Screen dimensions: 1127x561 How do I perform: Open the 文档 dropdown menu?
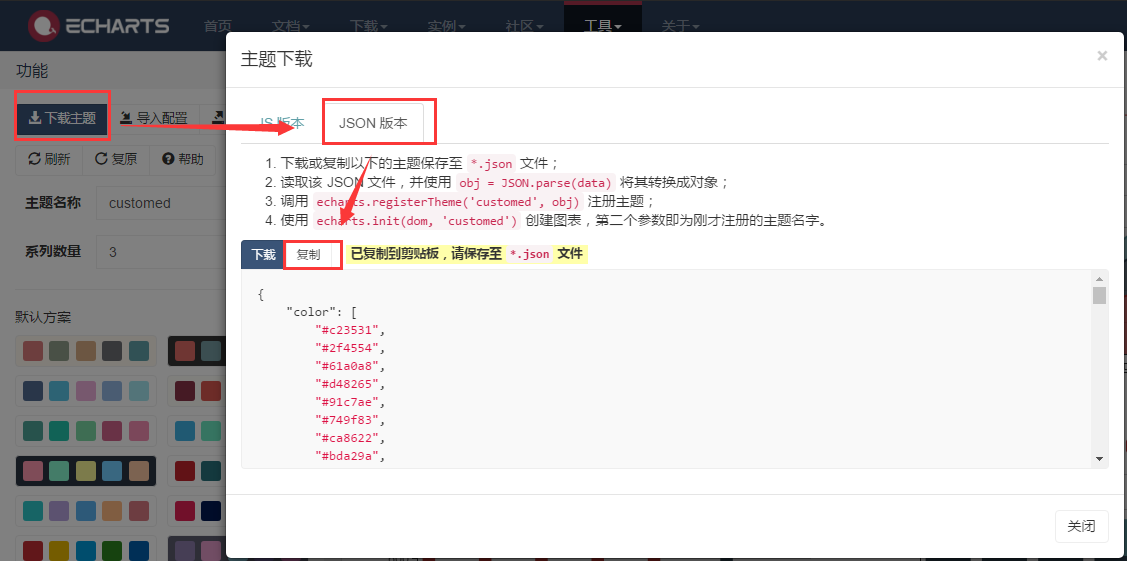point(291,26)
